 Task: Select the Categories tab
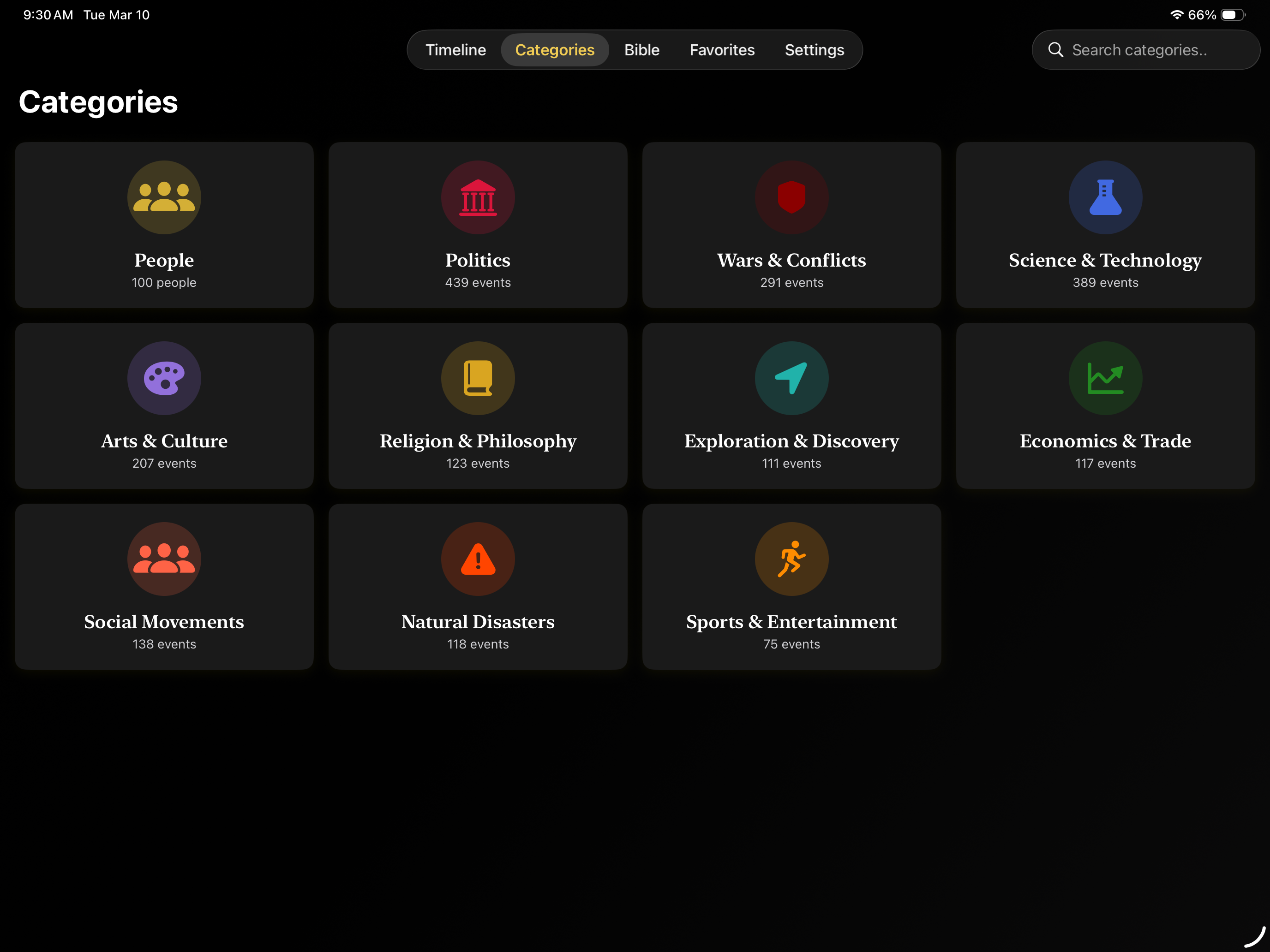tap(555, 50)
